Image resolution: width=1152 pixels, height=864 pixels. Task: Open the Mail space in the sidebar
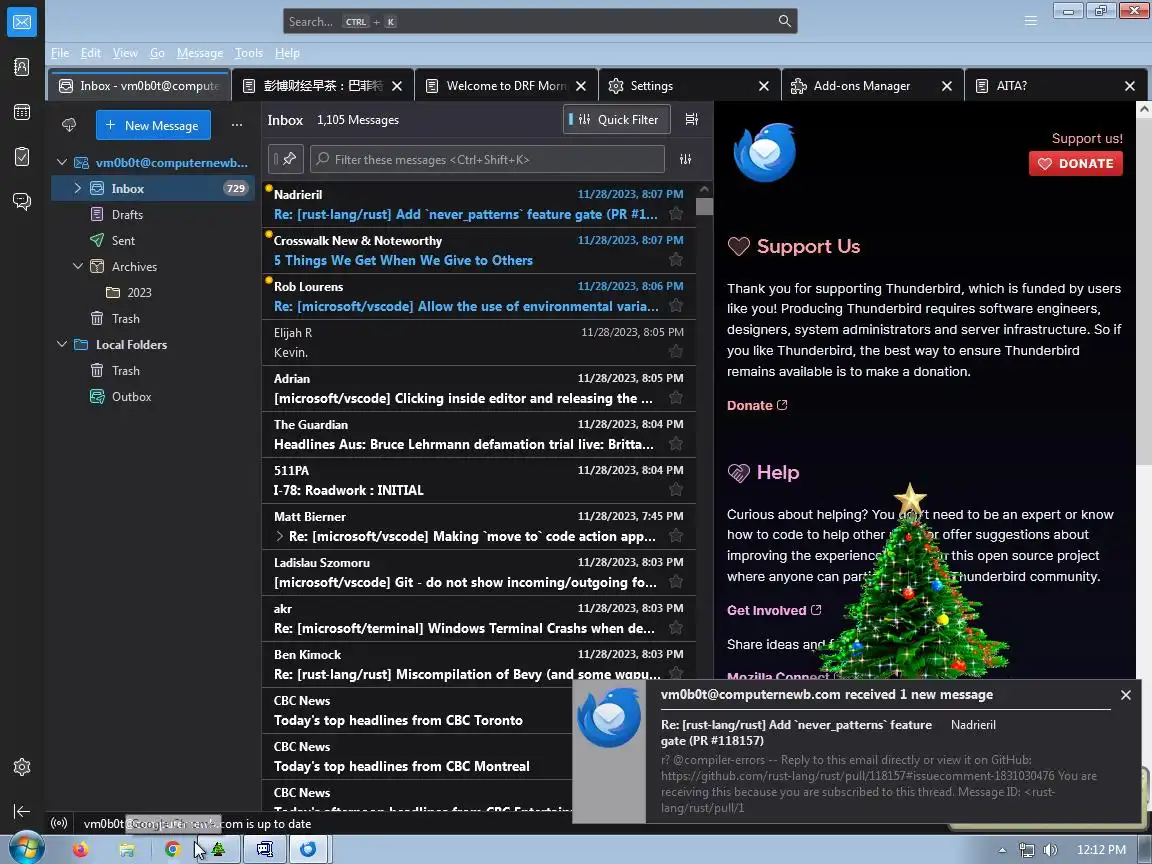pyautogui.click(x=22, y=22)
